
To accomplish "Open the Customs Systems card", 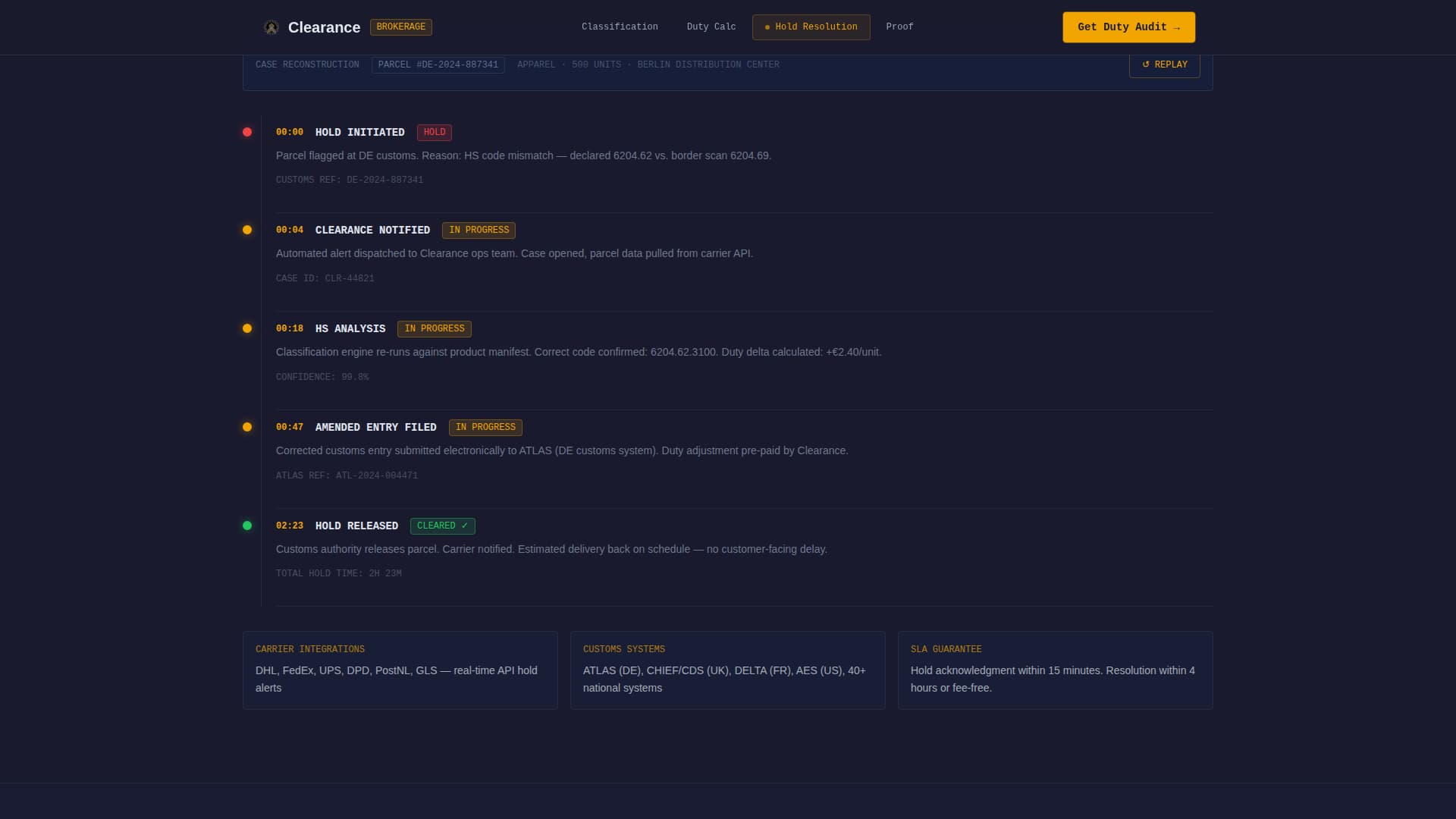I will coord(727,670).
